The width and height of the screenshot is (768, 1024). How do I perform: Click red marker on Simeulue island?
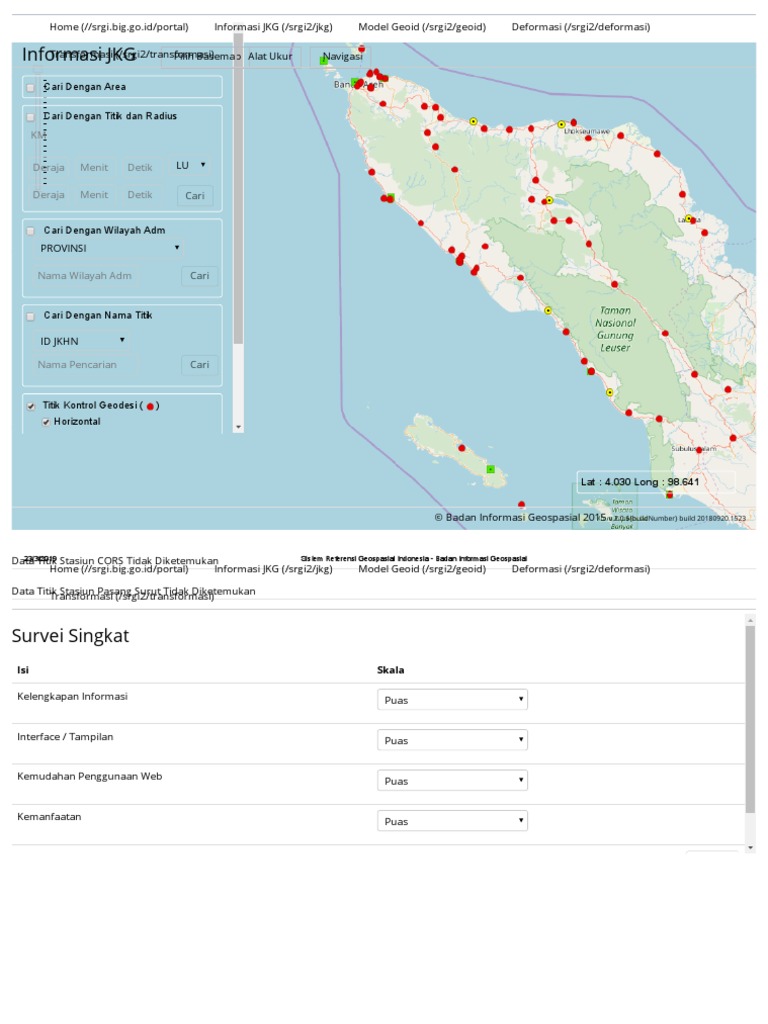tap(462, 448)
